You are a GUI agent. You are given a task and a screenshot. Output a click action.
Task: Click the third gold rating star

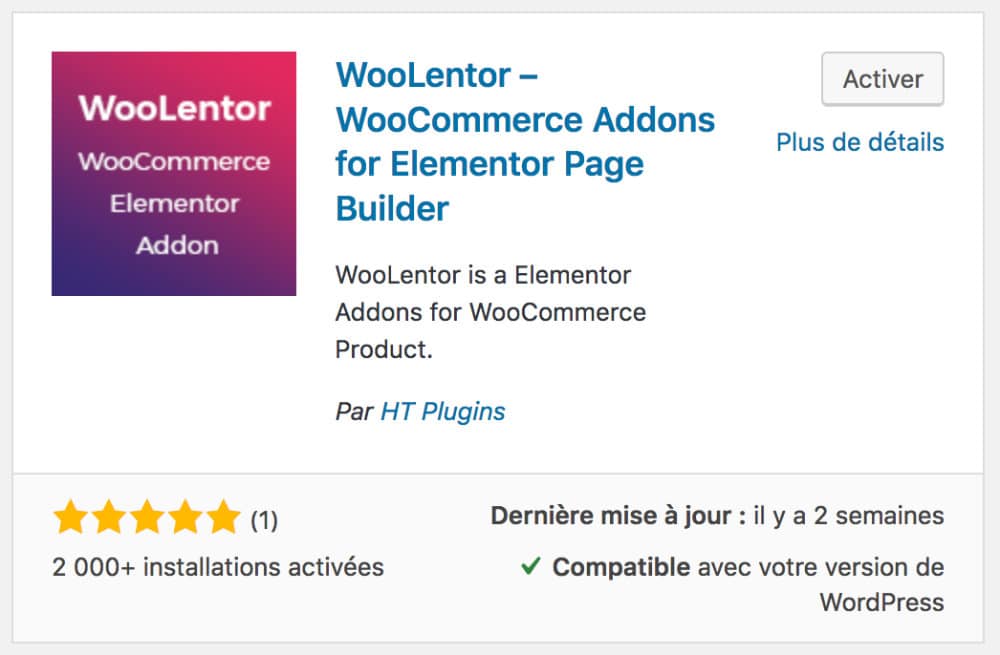click(x=148, y=517)
